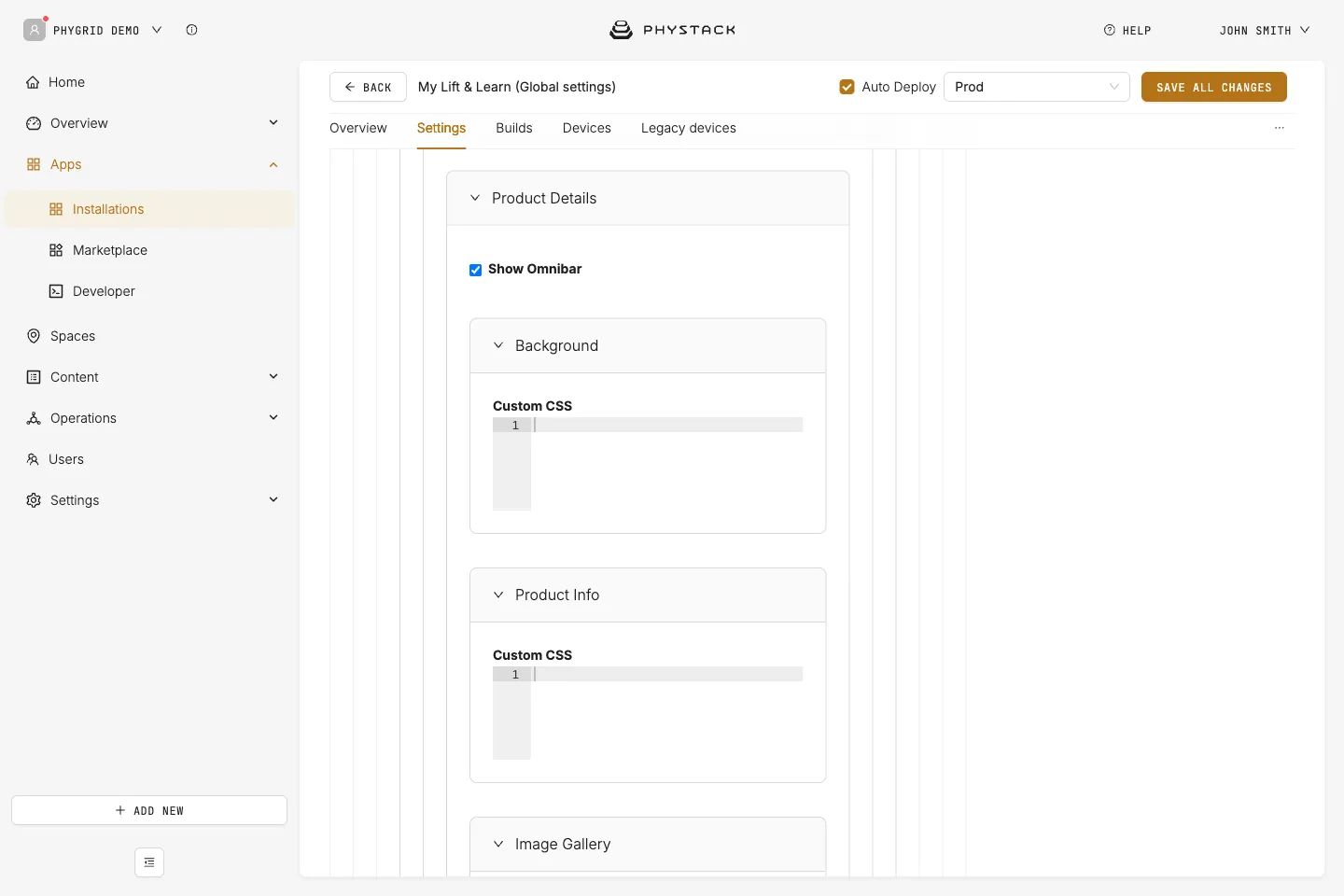Click into Background Custom CSS editor
Screen dimensions: 1344x896
tap(648, 464)
